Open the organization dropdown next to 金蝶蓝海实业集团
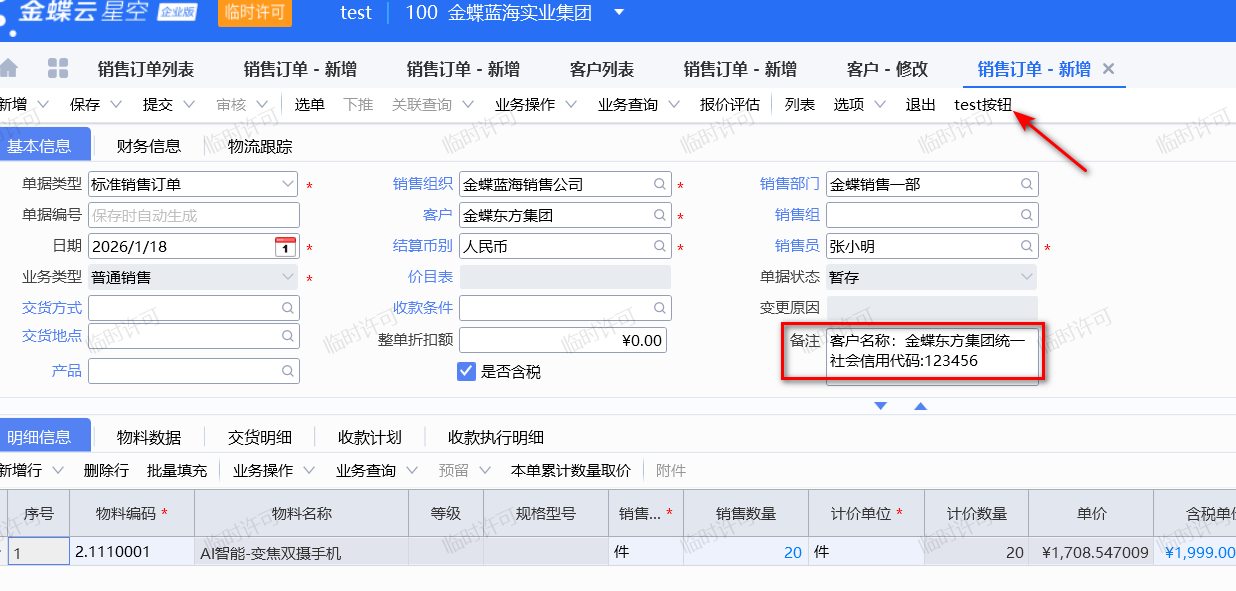The width and height of the screenshot is (1236, 591). (x=618, y=13)
